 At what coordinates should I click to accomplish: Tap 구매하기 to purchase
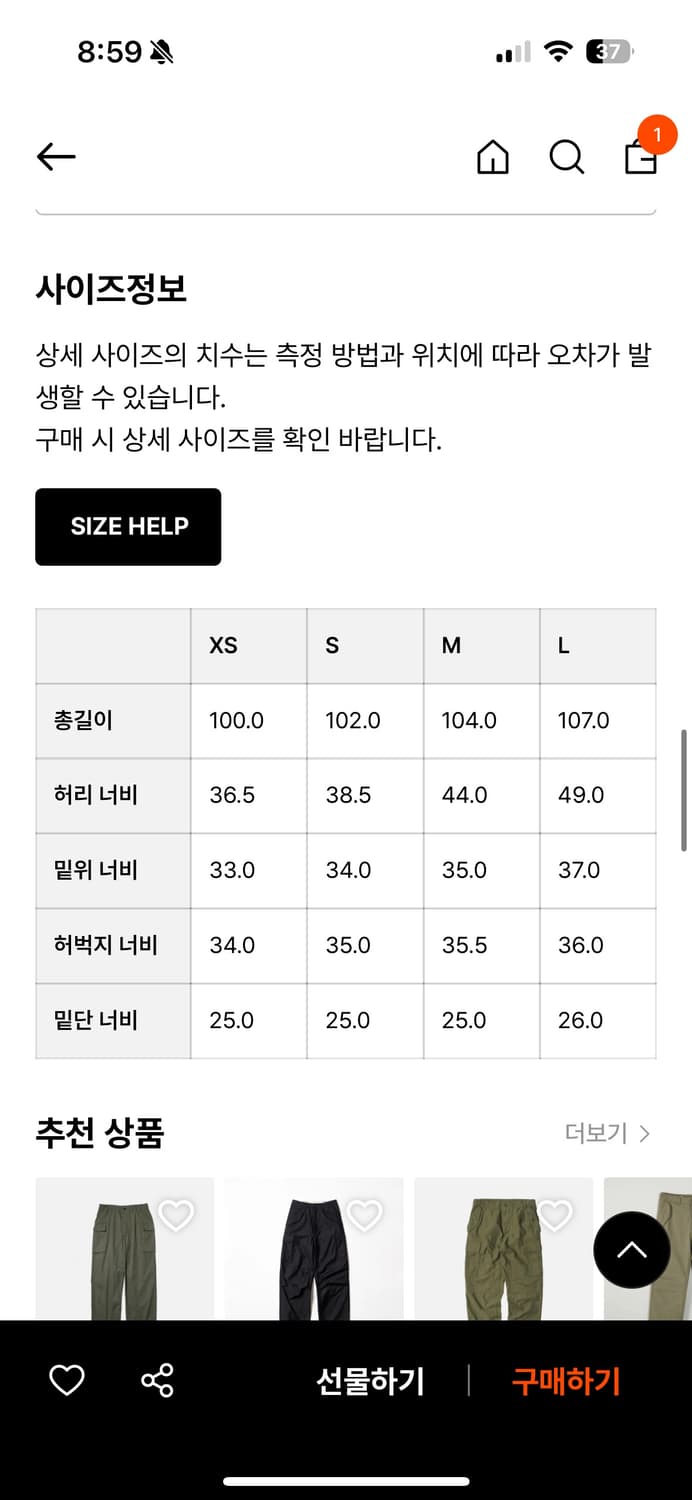[565, 1381]
